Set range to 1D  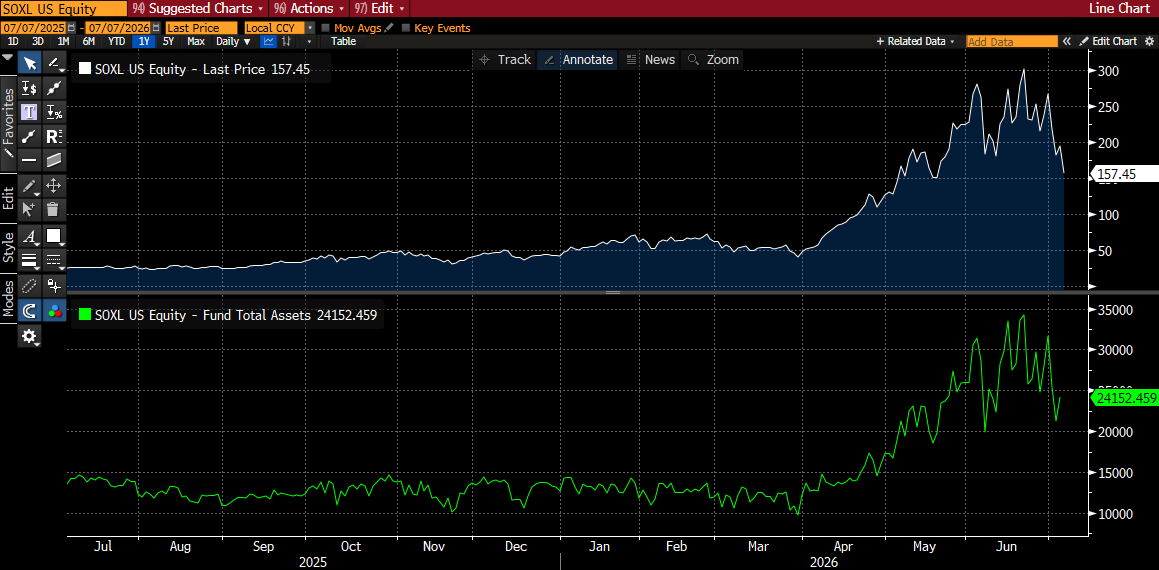point(13,41)
